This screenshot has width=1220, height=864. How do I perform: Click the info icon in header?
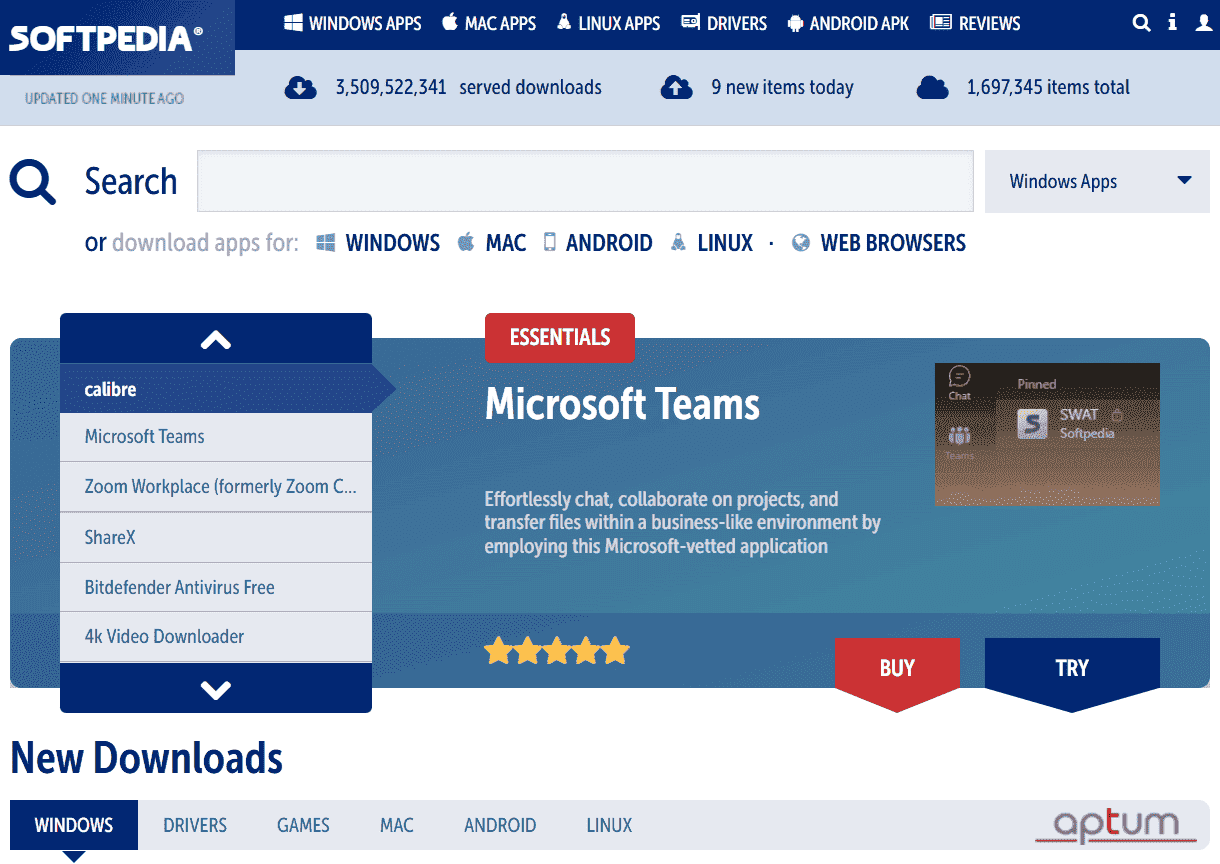(1172, 23)
